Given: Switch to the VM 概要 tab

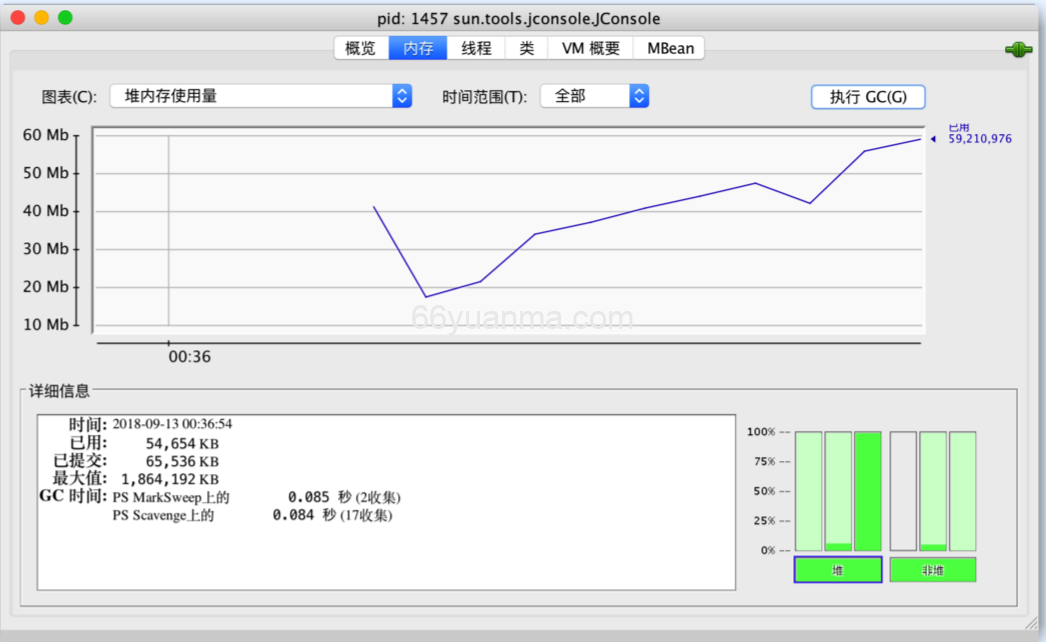Looking at the screenshot, I should [x=590, y=47].
